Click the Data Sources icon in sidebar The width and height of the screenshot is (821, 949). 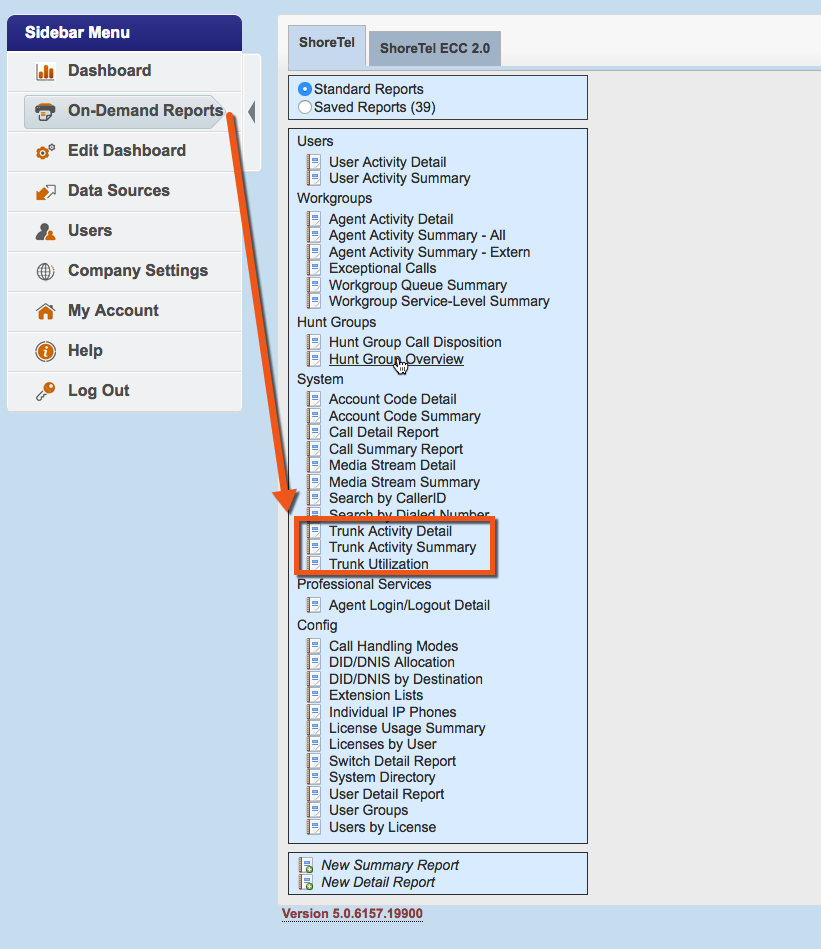point(45,192)
